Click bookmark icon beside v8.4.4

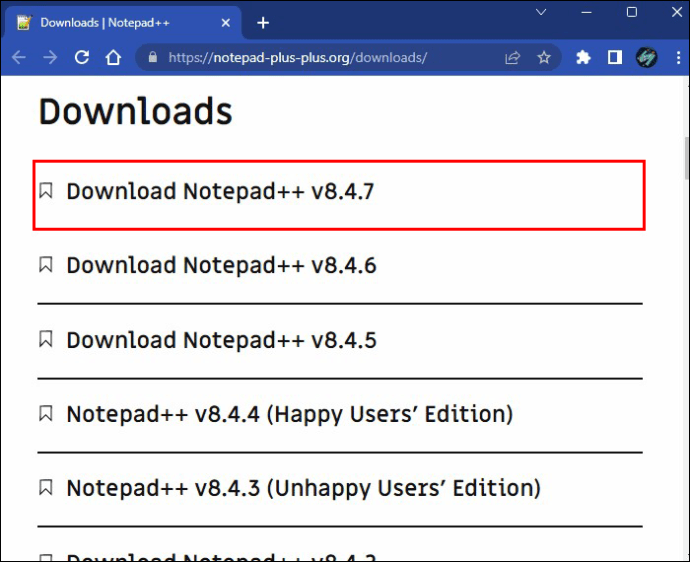tap(46, 413)
